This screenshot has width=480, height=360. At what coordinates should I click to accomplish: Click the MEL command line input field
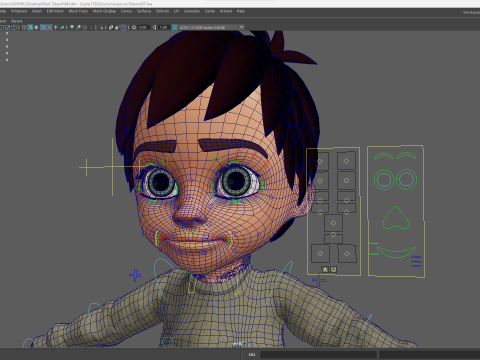(x=318, y=355)
